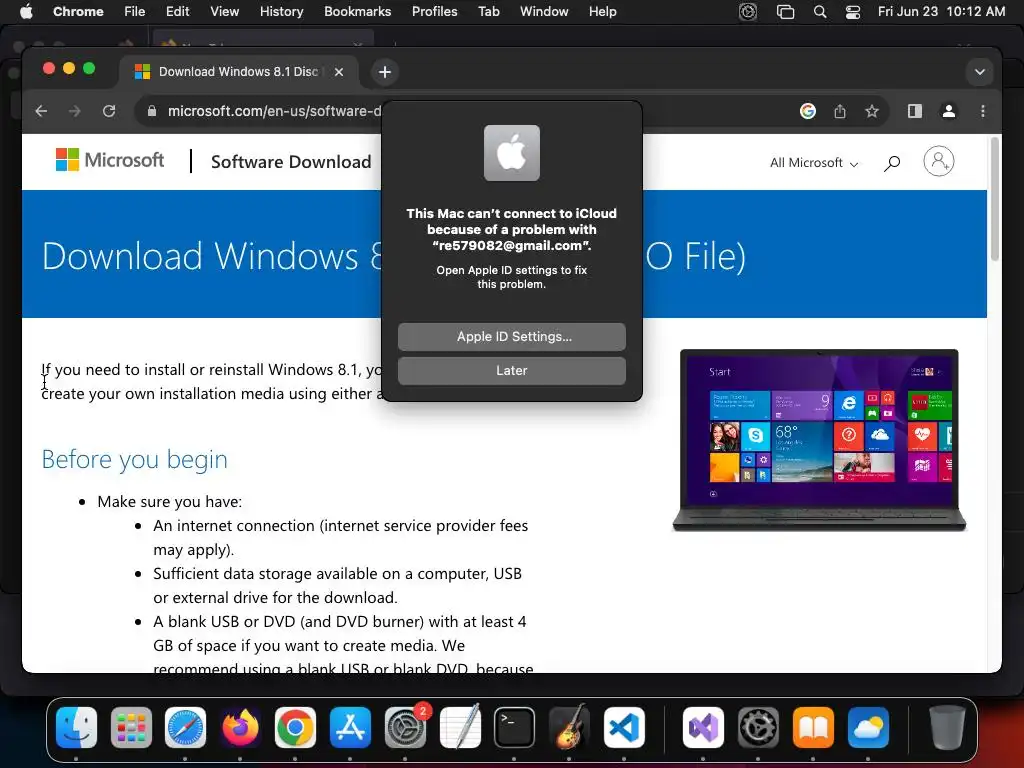Open Apple ID Settings from the dialog
This screenshot has height=768, width=1024.
[x=511, y=336]
